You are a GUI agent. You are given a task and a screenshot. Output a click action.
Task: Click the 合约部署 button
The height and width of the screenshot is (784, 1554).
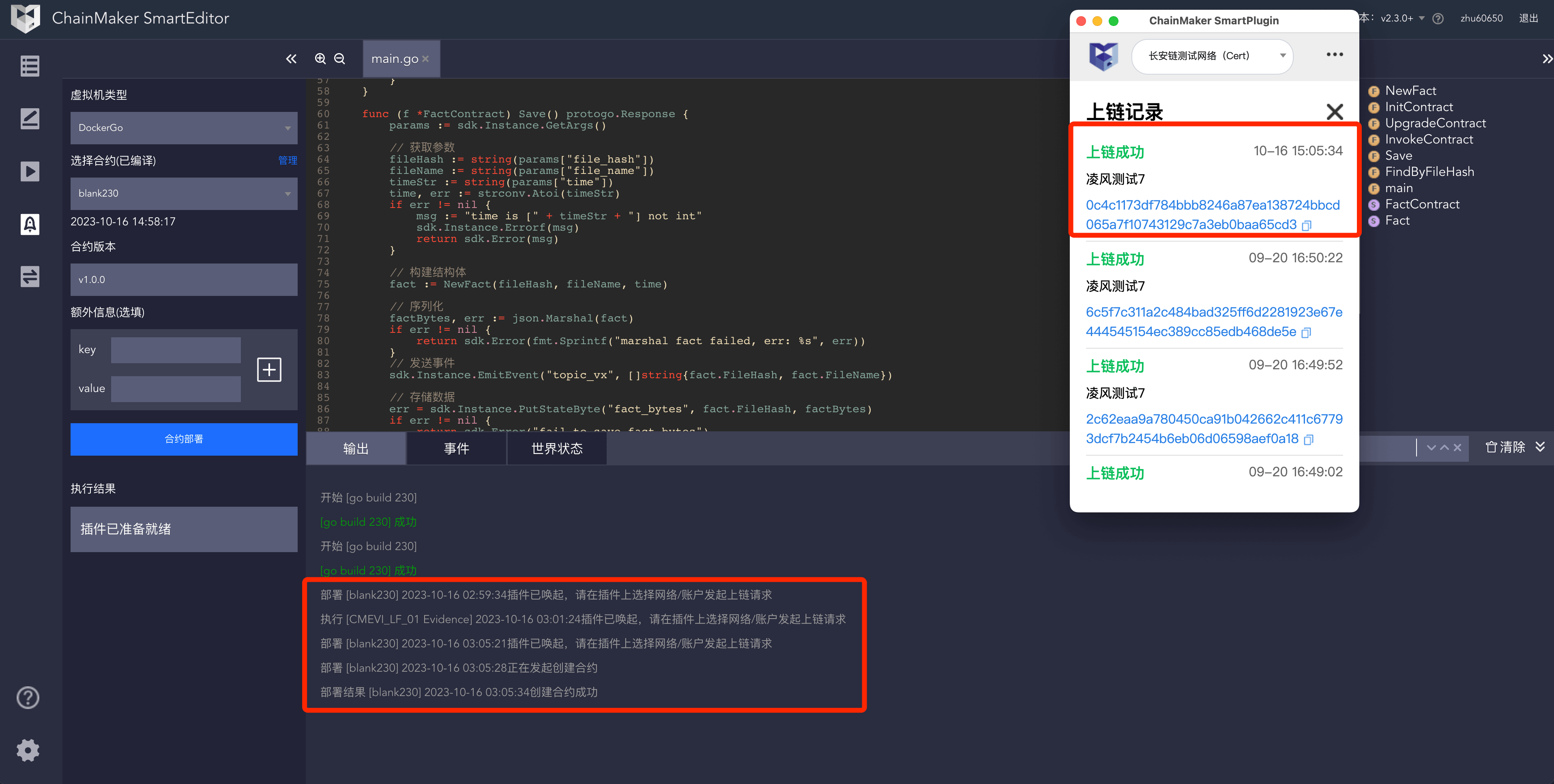pyautogui.click(x=183, y=439)
